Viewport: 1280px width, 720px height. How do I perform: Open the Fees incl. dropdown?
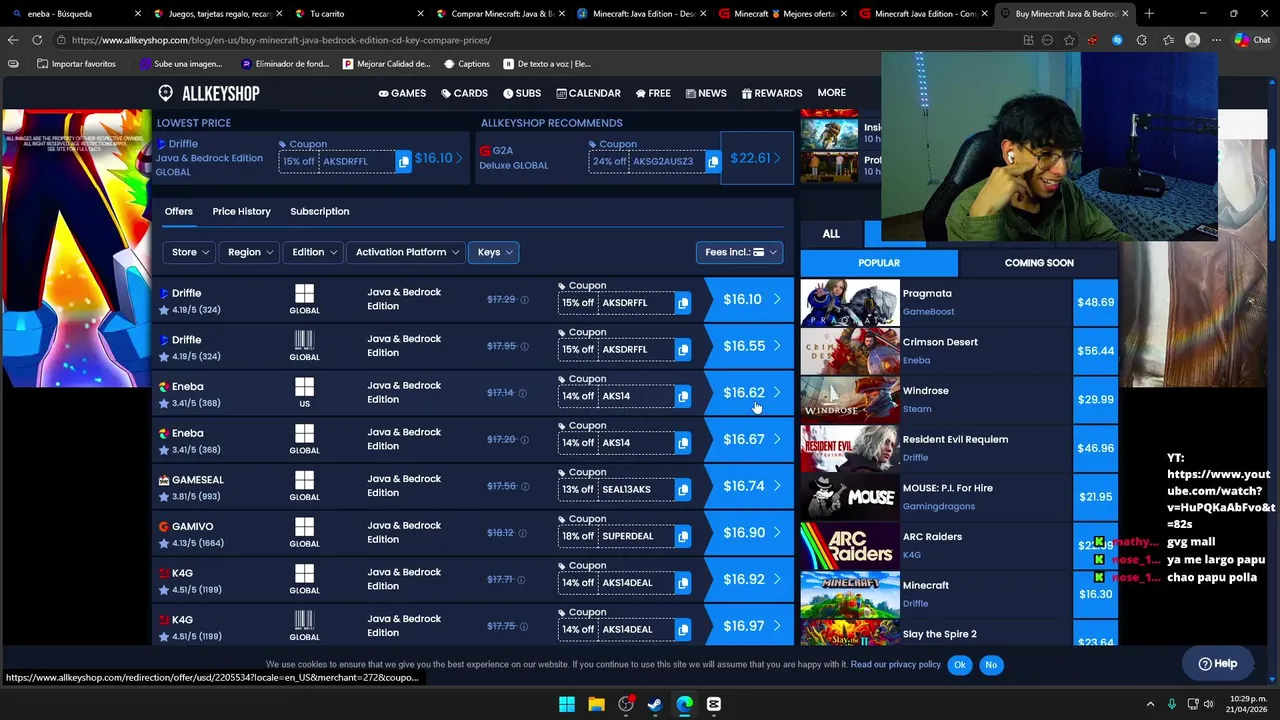click(740, 252)
